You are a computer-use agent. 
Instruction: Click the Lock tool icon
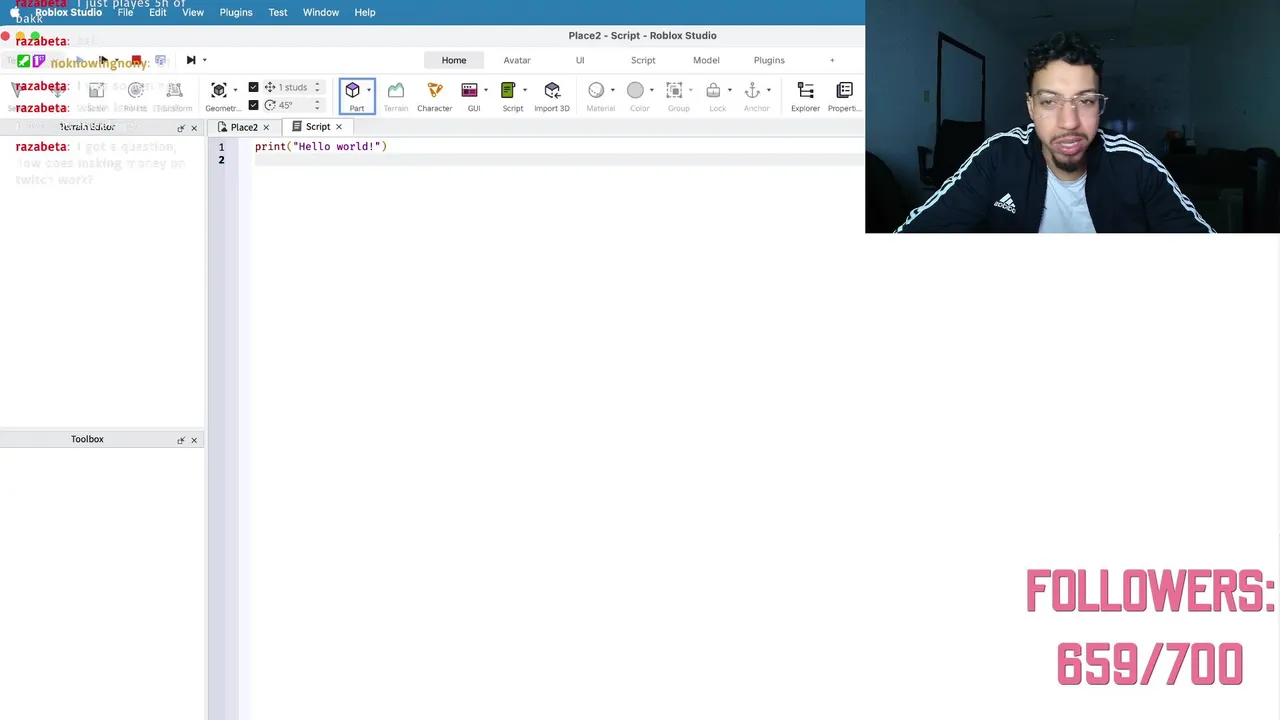click(713, 91)
